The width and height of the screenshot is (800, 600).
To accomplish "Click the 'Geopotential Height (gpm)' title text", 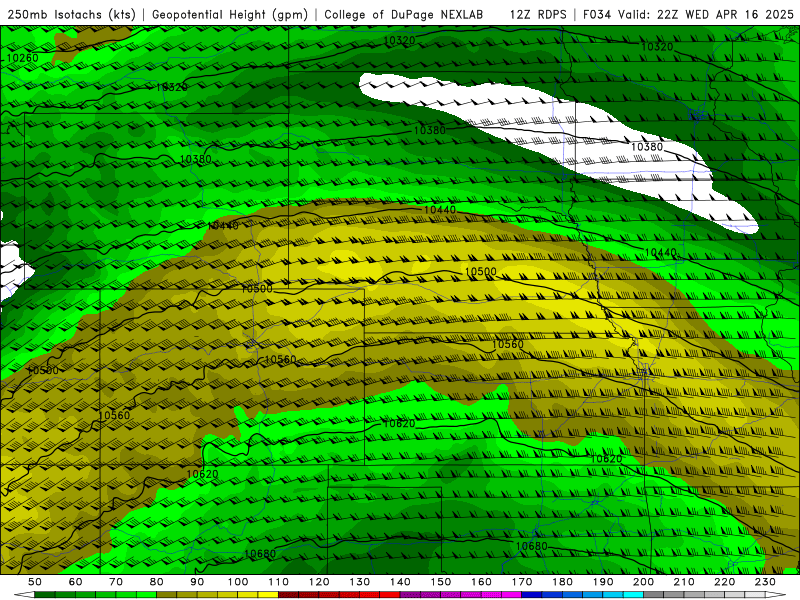I will click(230, 15).
